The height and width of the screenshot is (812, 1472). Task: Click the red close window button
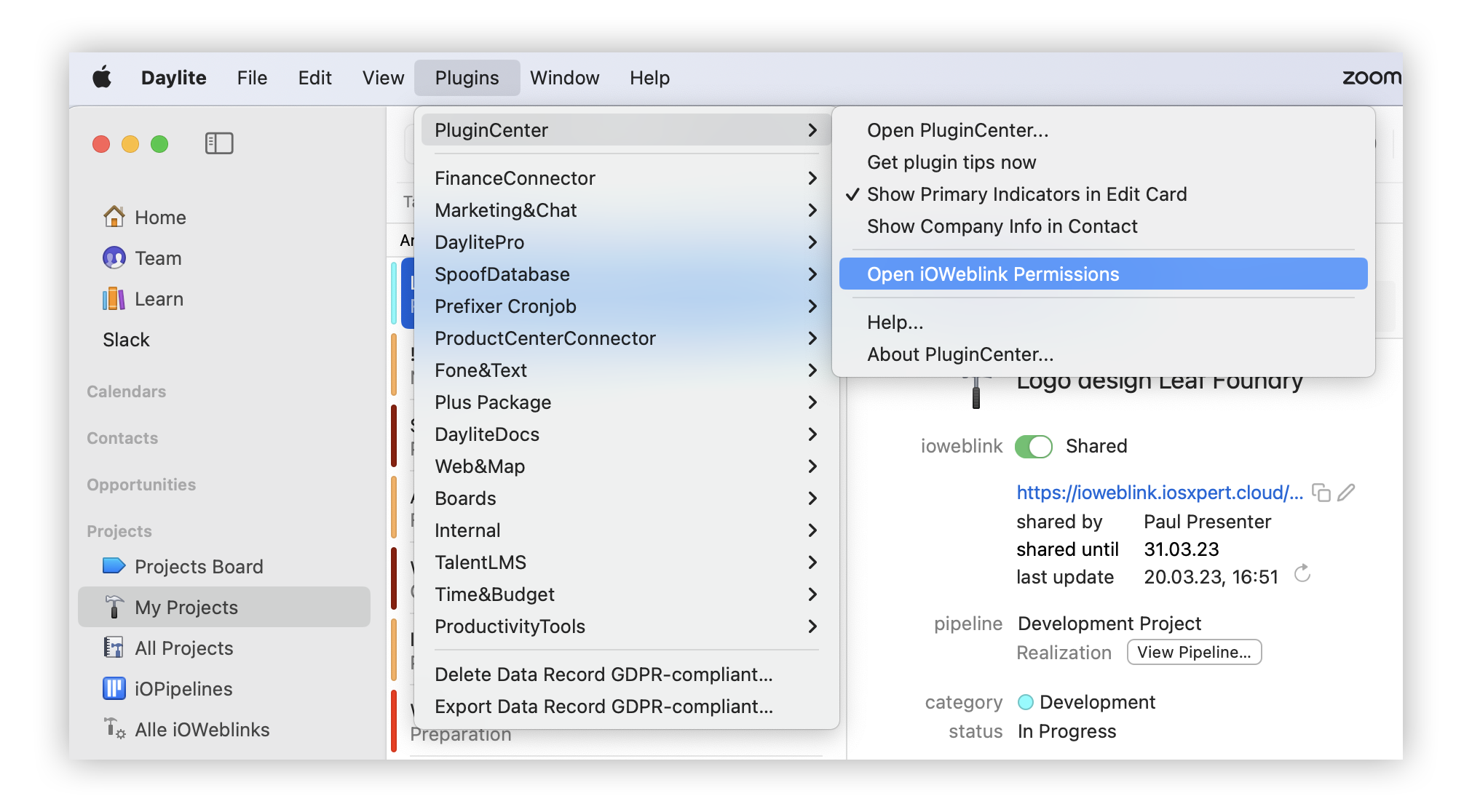click(101, 144)
